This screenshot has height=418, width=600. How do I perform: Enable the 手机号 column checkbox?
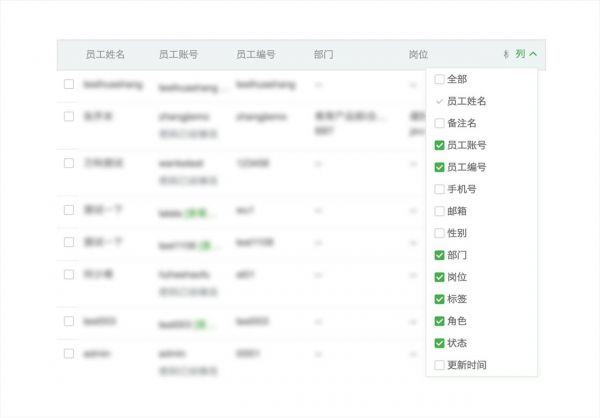pos(440,189)
